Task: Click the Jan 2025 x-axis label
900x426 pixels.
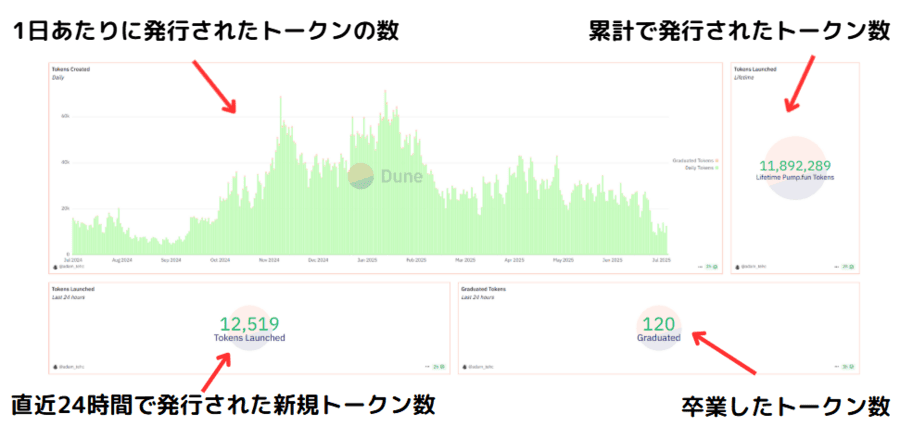Action: pyautogui.click(x=367, y=260)
